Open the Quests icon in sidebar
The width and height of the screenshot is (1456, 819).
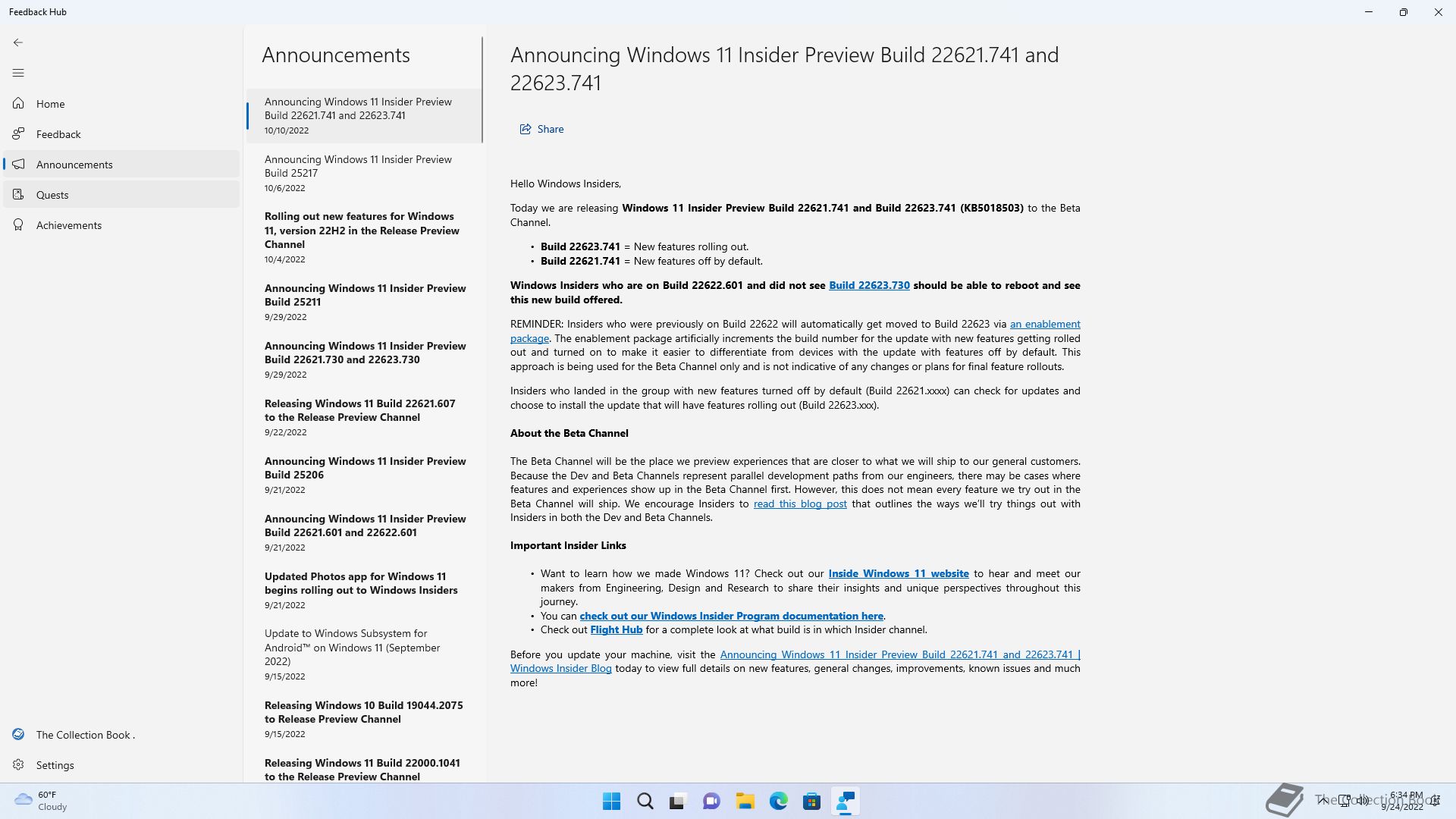[18, 194]
